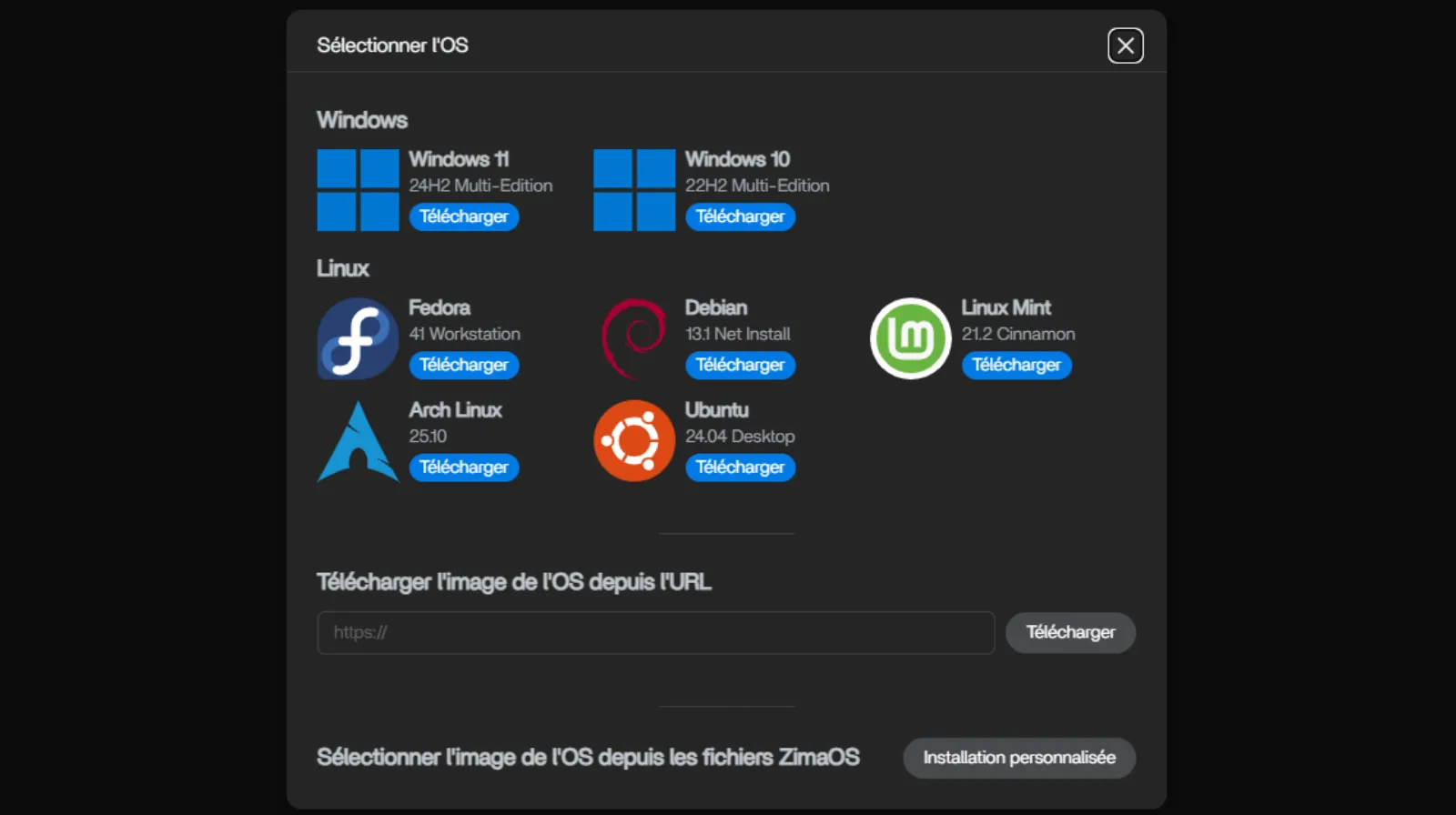
Task: Click the Debian swirl logo
Action: point(634,338)
